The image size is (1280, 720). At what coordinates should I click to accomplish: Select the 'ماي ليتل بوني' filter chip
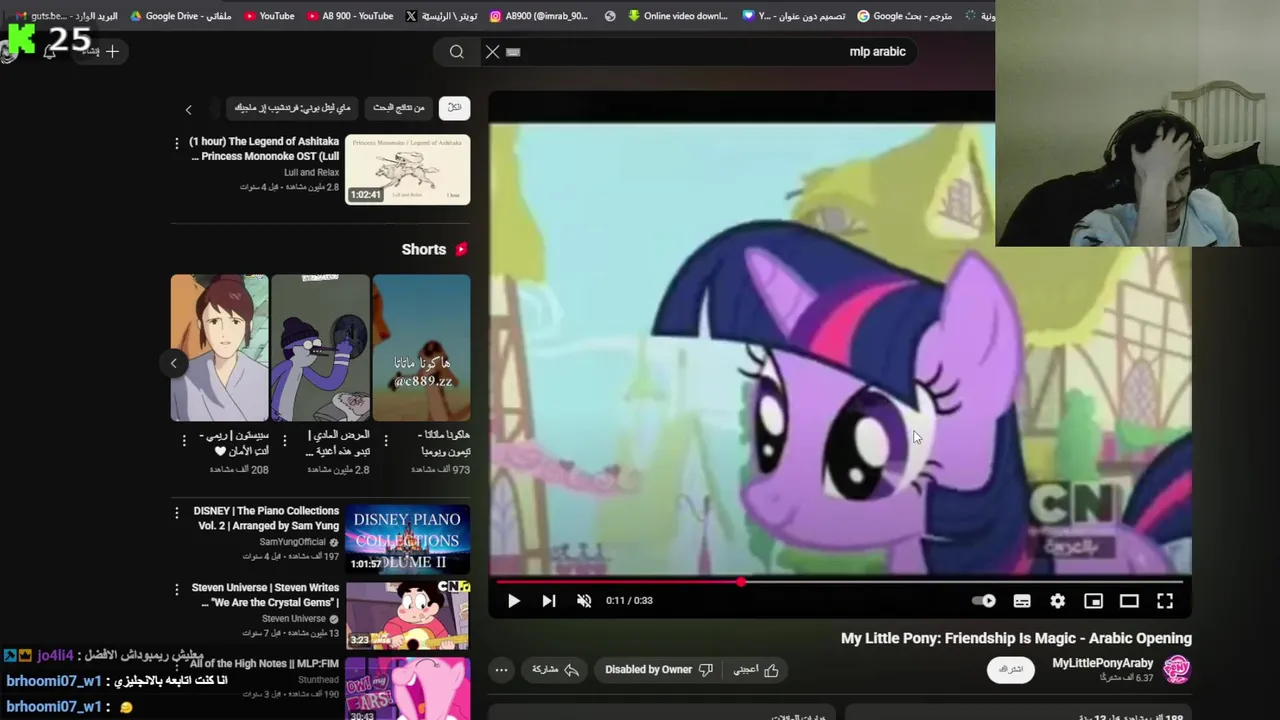(292, 108)
